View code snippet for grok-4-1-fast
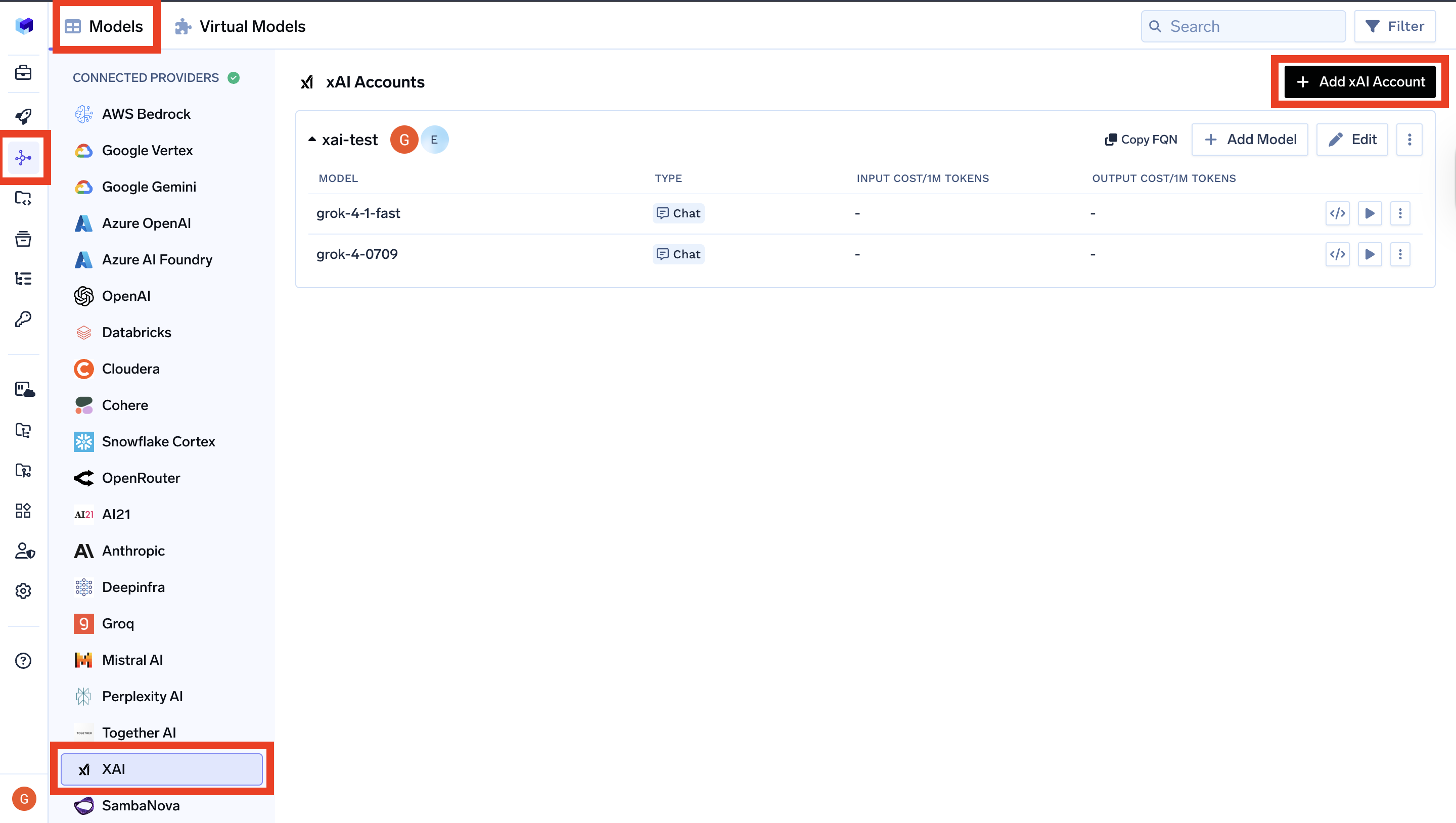Image resolution: width=1456 pixels, height=823 pixels. 1337,213
